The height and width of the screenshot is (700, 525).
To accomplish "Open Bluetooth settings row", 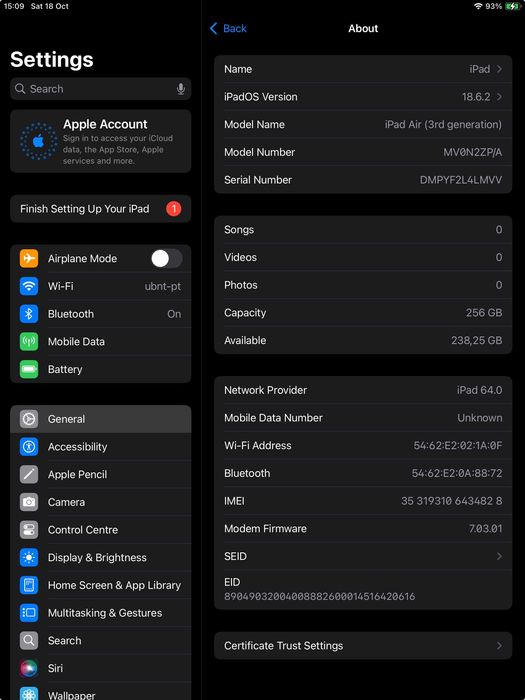I will (x=101, y=314).
